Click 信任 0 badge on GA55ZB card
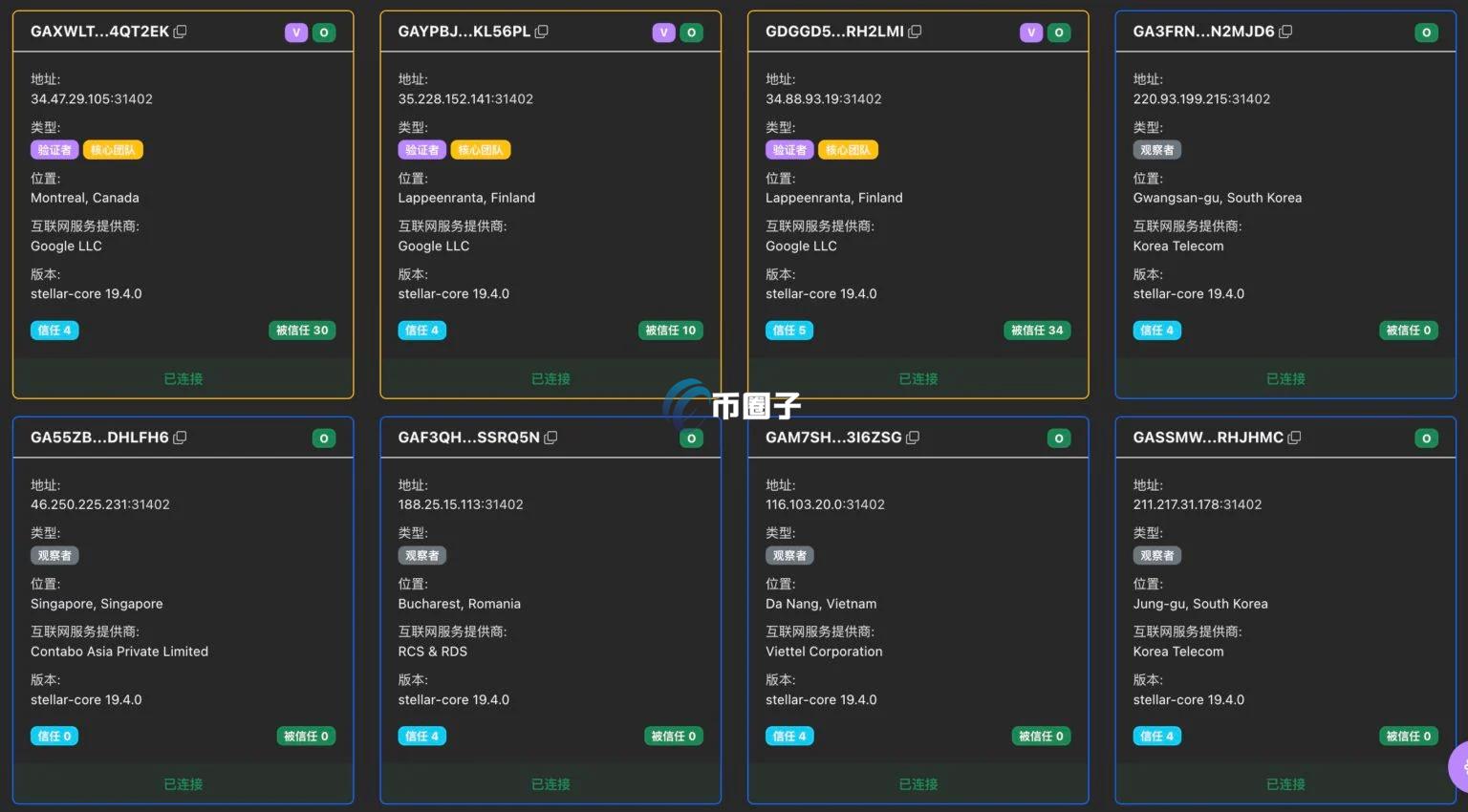The width and height of the screenshot is (1468, 812). 54,737
